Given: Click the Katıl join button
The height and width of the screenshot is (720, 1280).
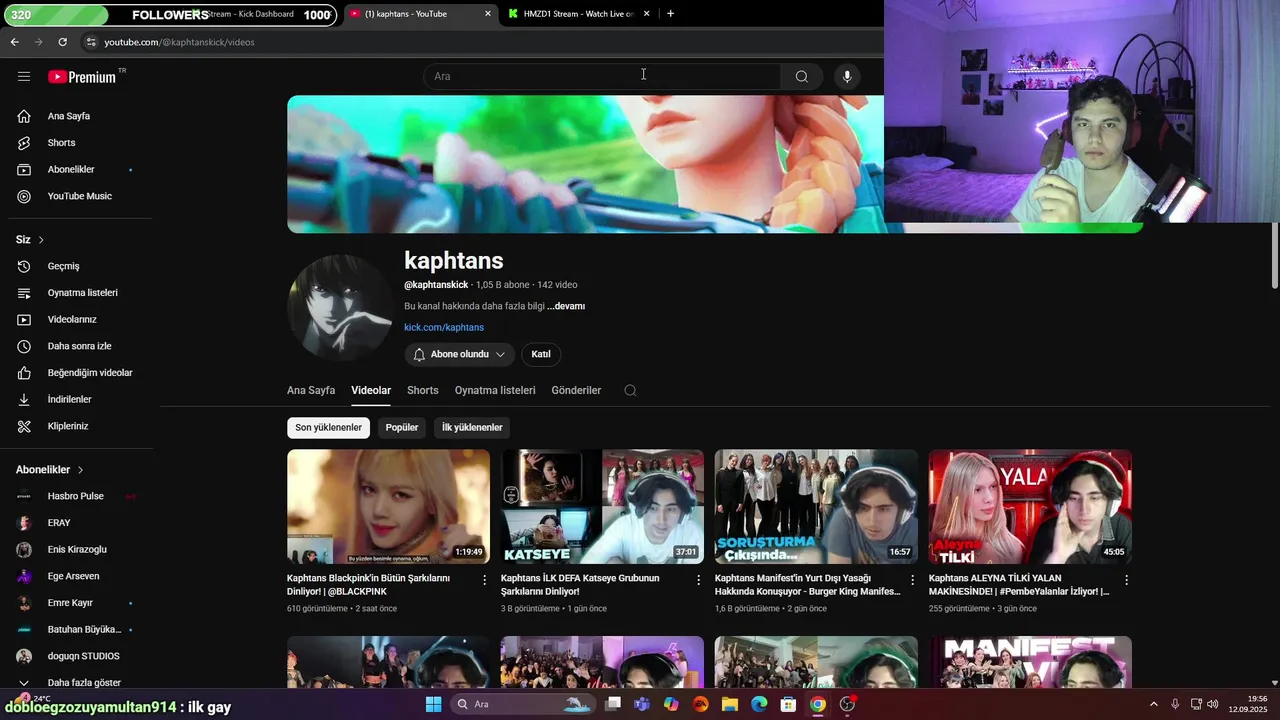Looking at the screenshot, I should 541,354.
